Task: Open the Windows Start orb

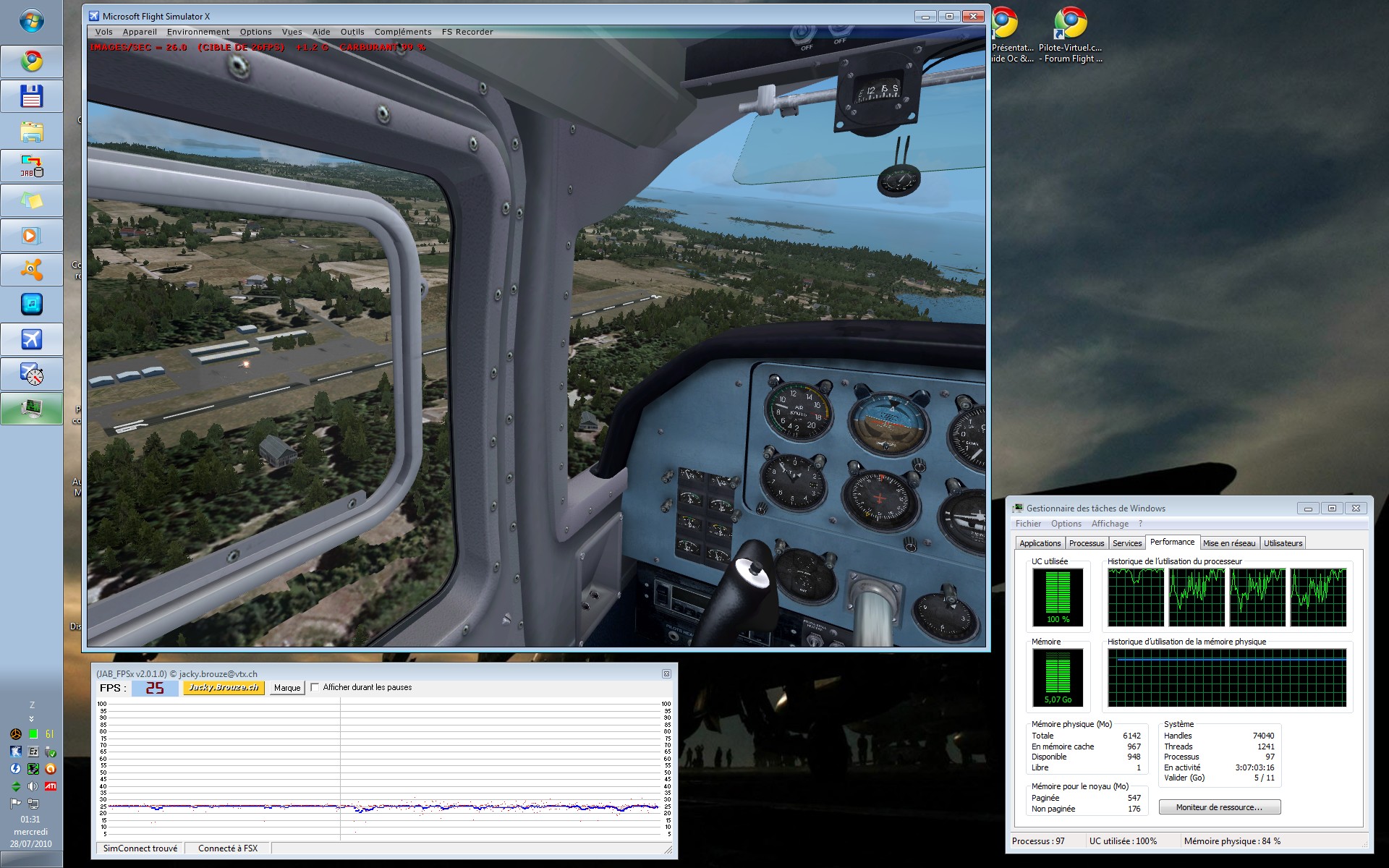Action: pos(31,21)
